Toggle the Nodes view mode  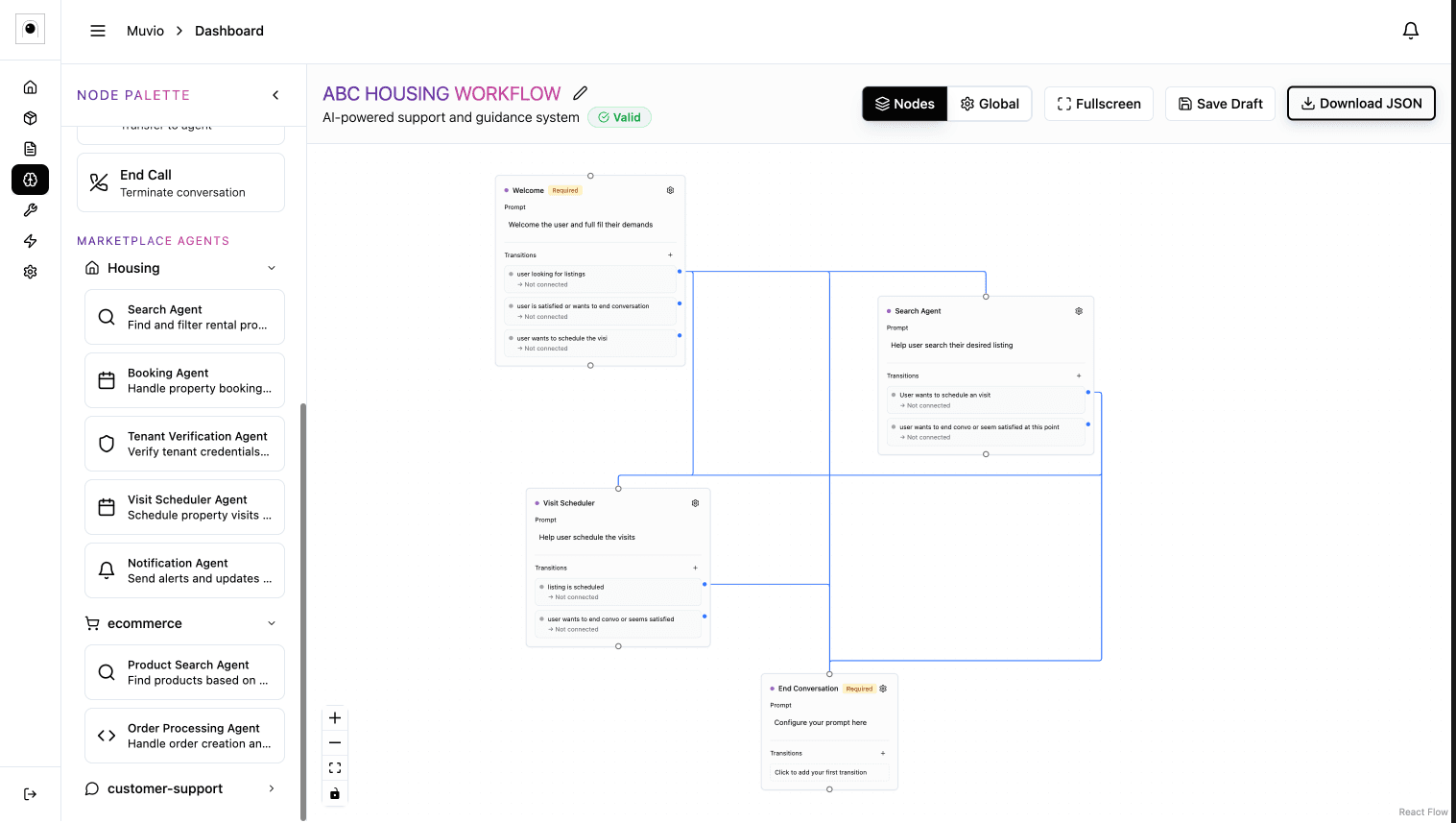point(903,104)
